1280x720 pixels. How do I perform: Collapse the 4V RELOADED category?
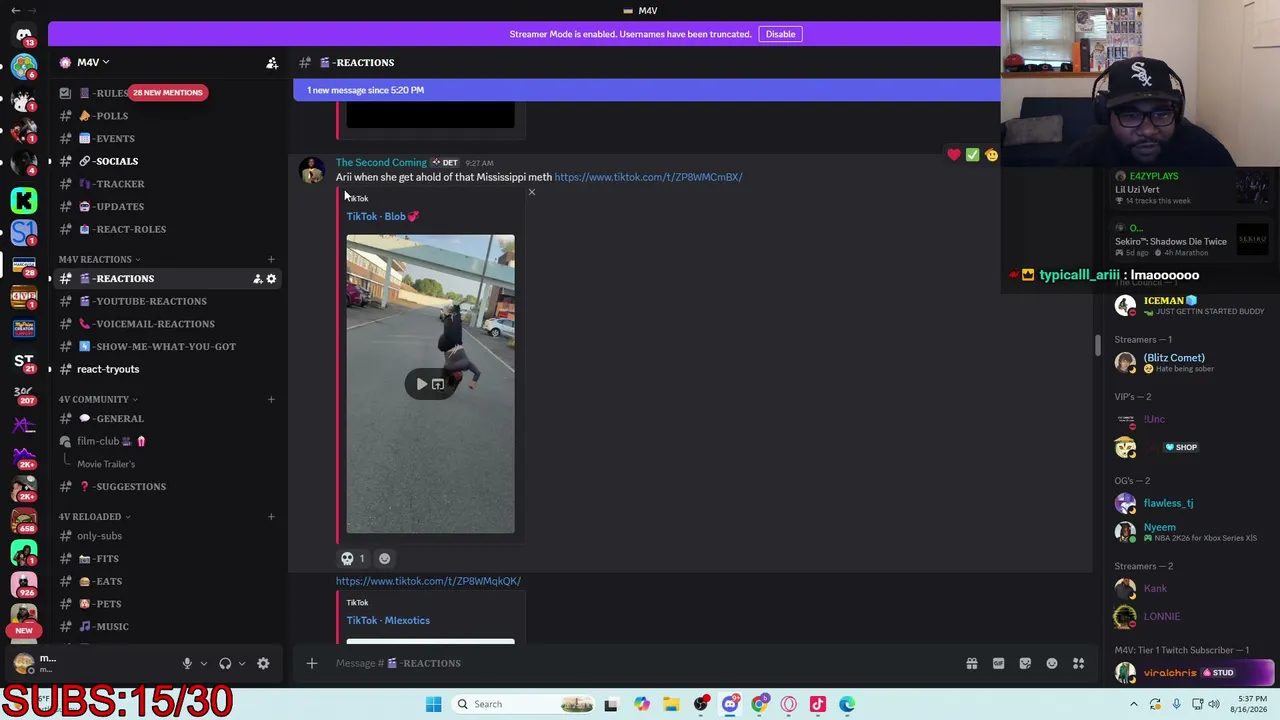(94, 517)
